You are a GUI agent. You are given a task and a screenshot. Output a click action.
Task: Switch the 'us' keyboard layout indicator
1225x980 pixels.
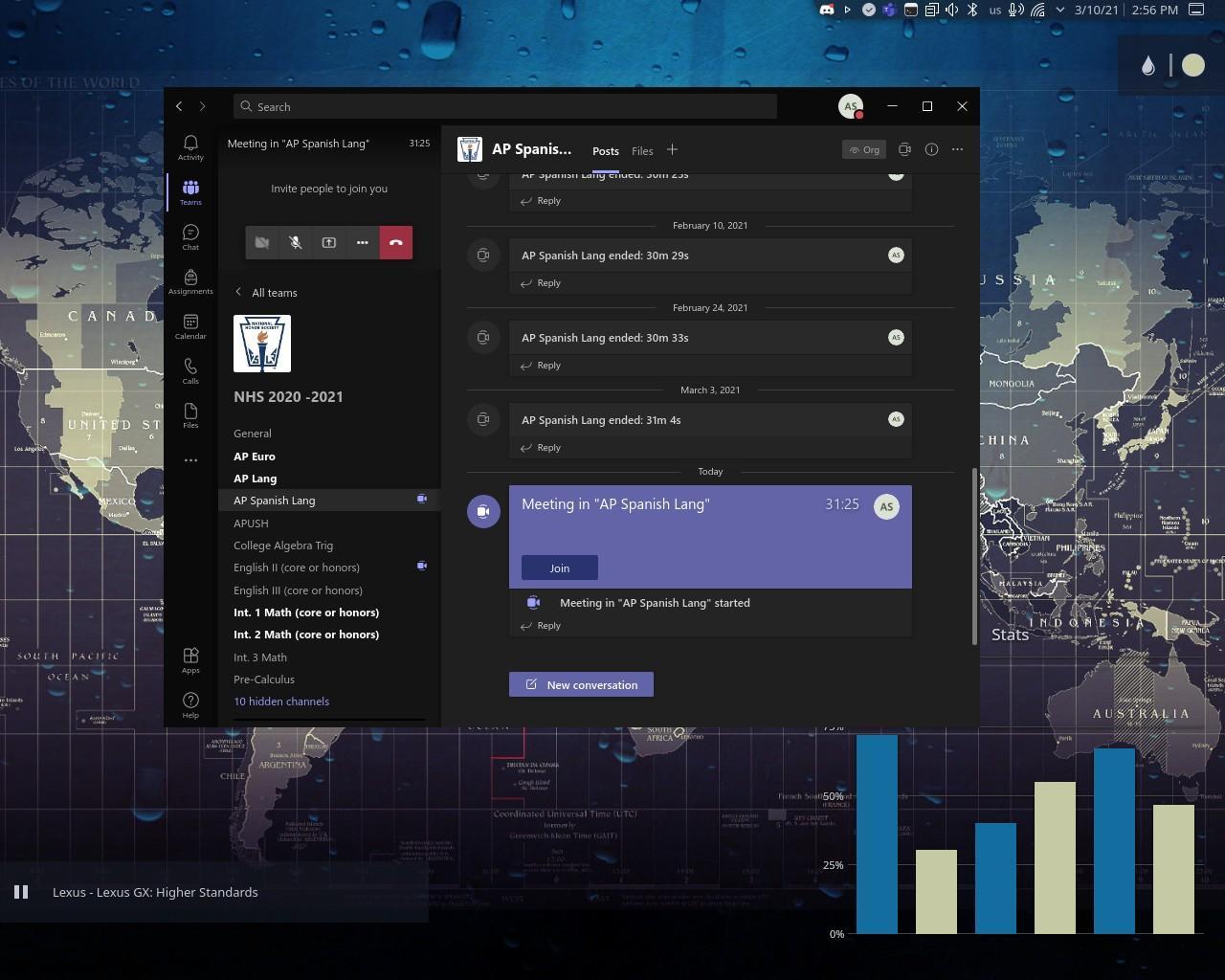(995, 10)
